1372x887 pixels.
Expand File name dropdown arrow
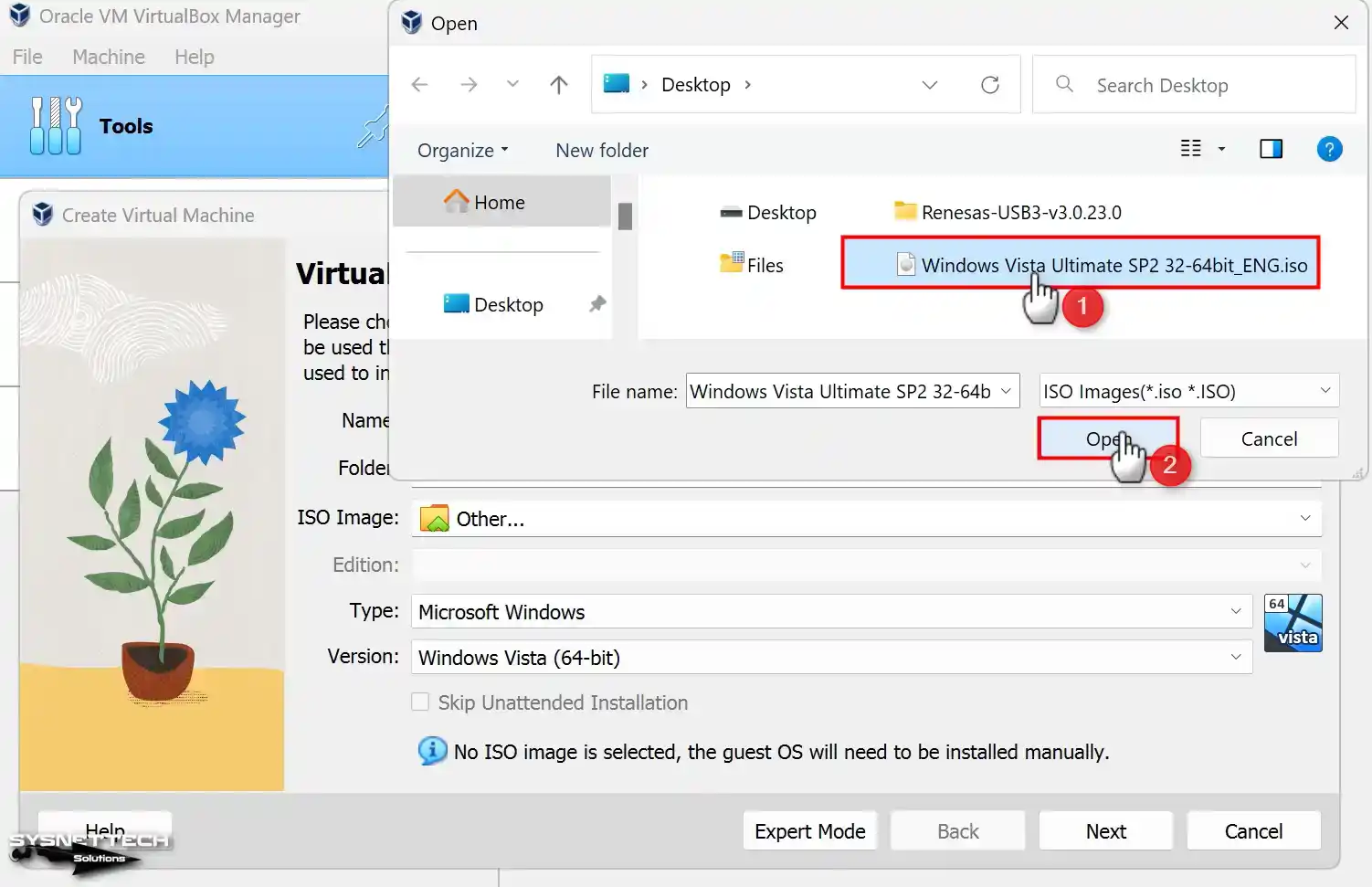point(1007,391)
